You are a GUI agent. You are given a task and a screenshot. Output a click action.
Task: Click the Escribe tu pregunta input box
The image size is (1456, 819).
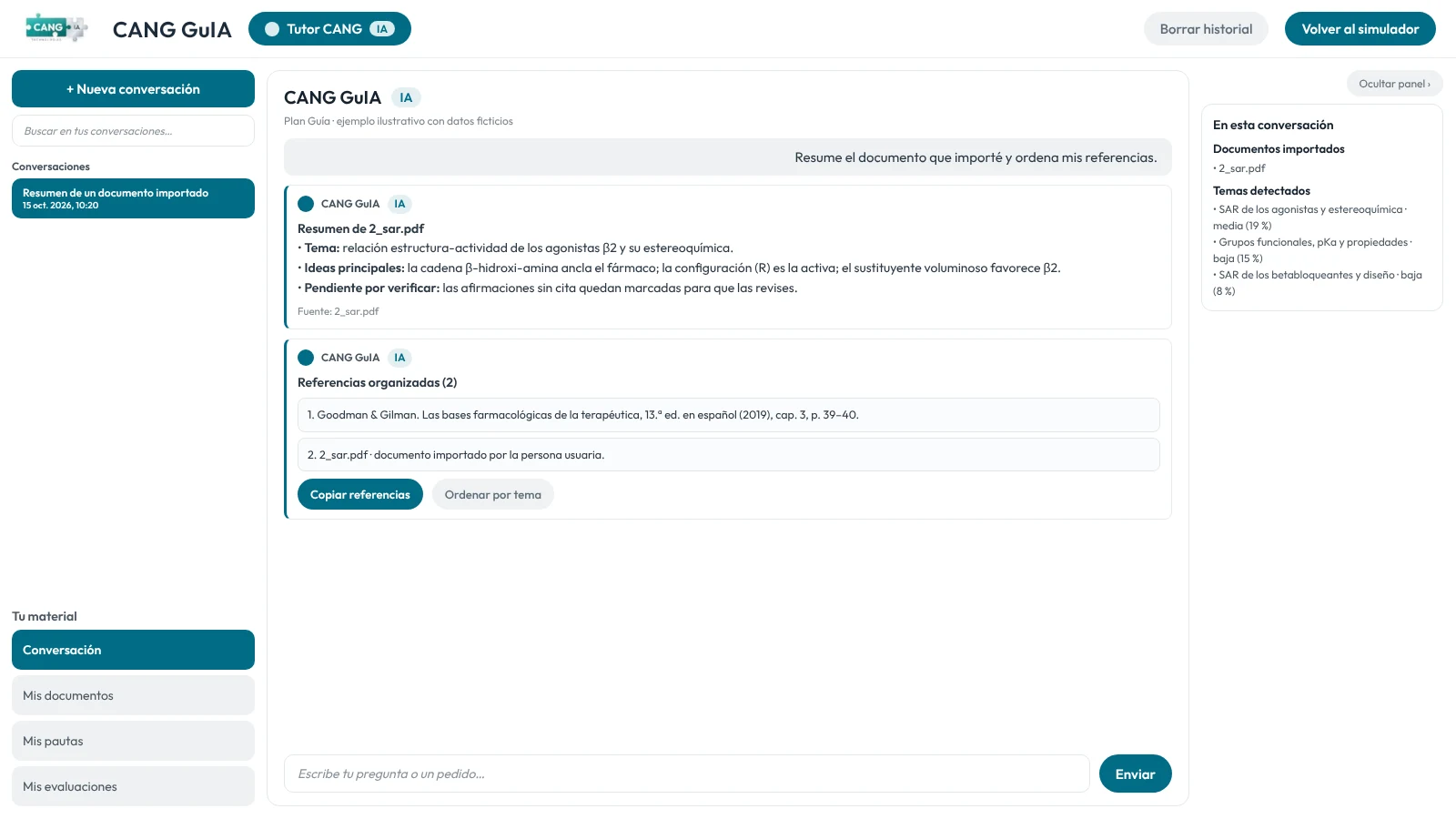coord(686,773)
